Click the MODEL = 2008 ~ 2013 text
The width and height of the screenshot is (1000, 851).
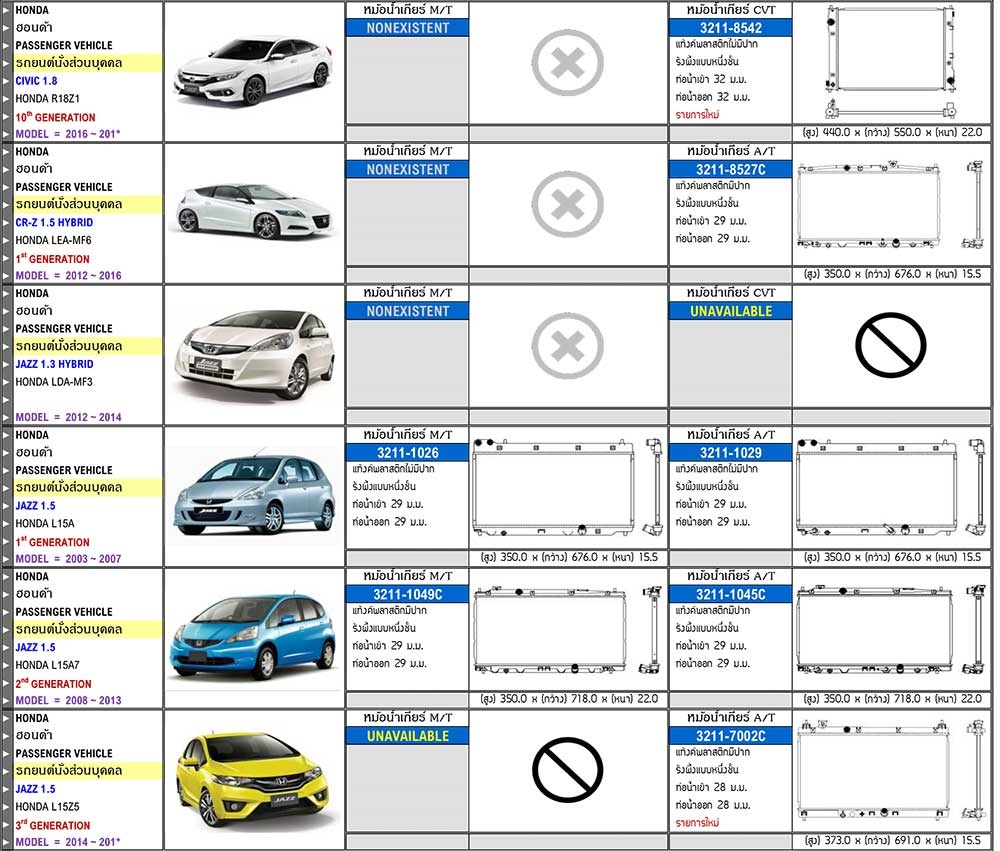[68, 700]
